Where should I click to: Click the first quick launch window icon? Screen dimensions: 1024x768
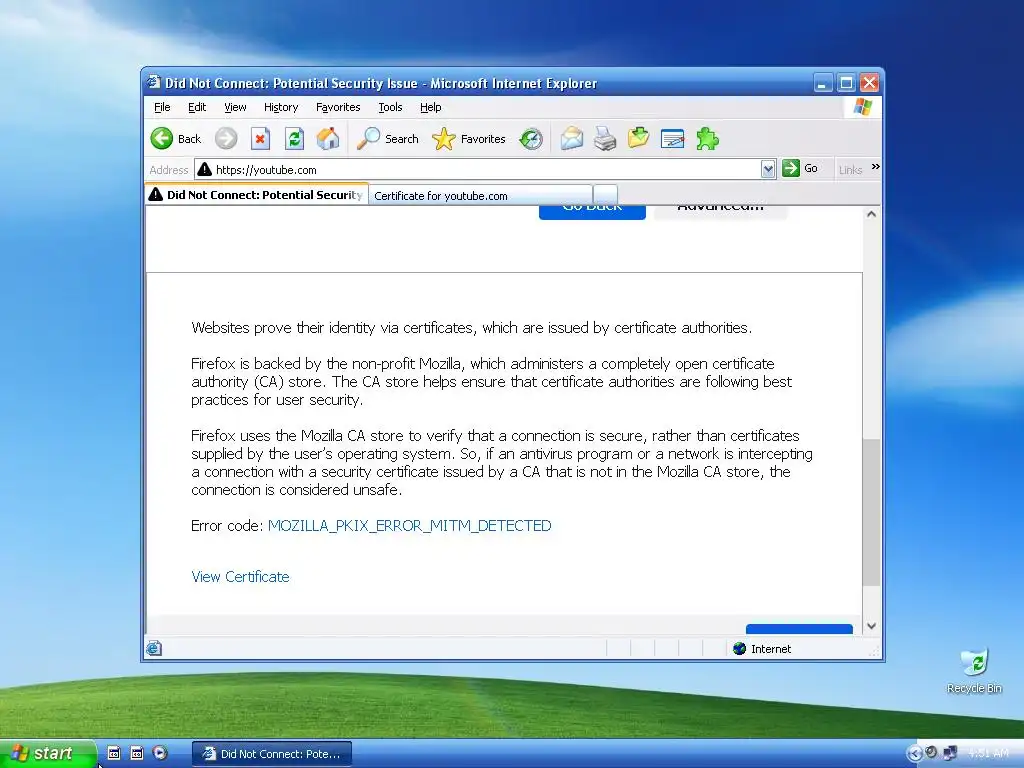click(x=114, y=753)
